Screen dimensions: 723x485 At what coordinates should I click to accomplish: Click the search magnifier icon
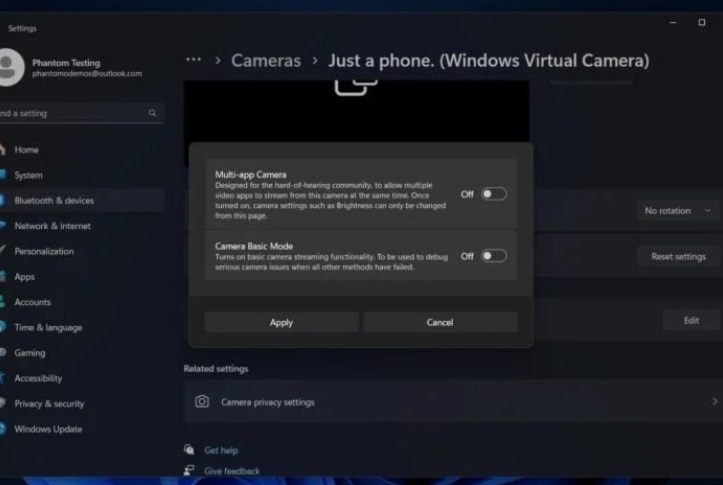coord(152,113)
